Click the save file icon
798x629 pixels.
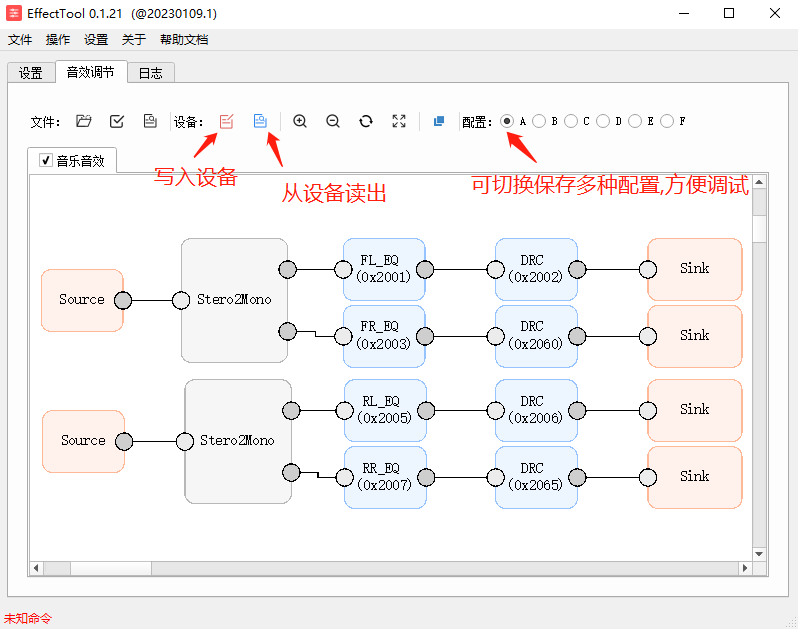[x=150, y=121]
